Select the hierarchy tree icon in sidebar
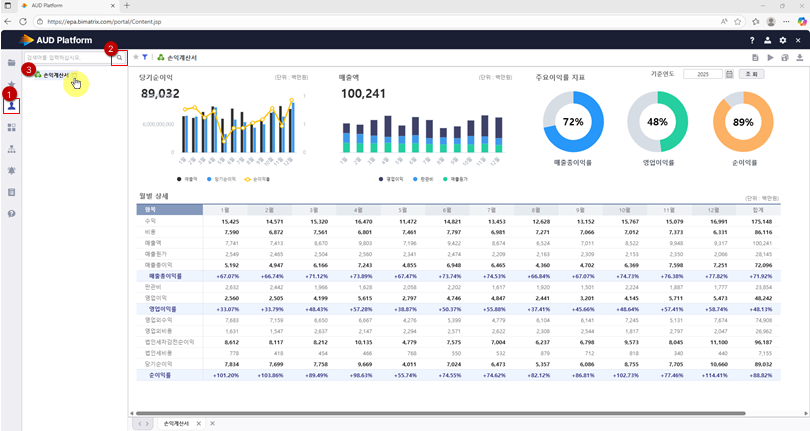 [x=12, y=149]
